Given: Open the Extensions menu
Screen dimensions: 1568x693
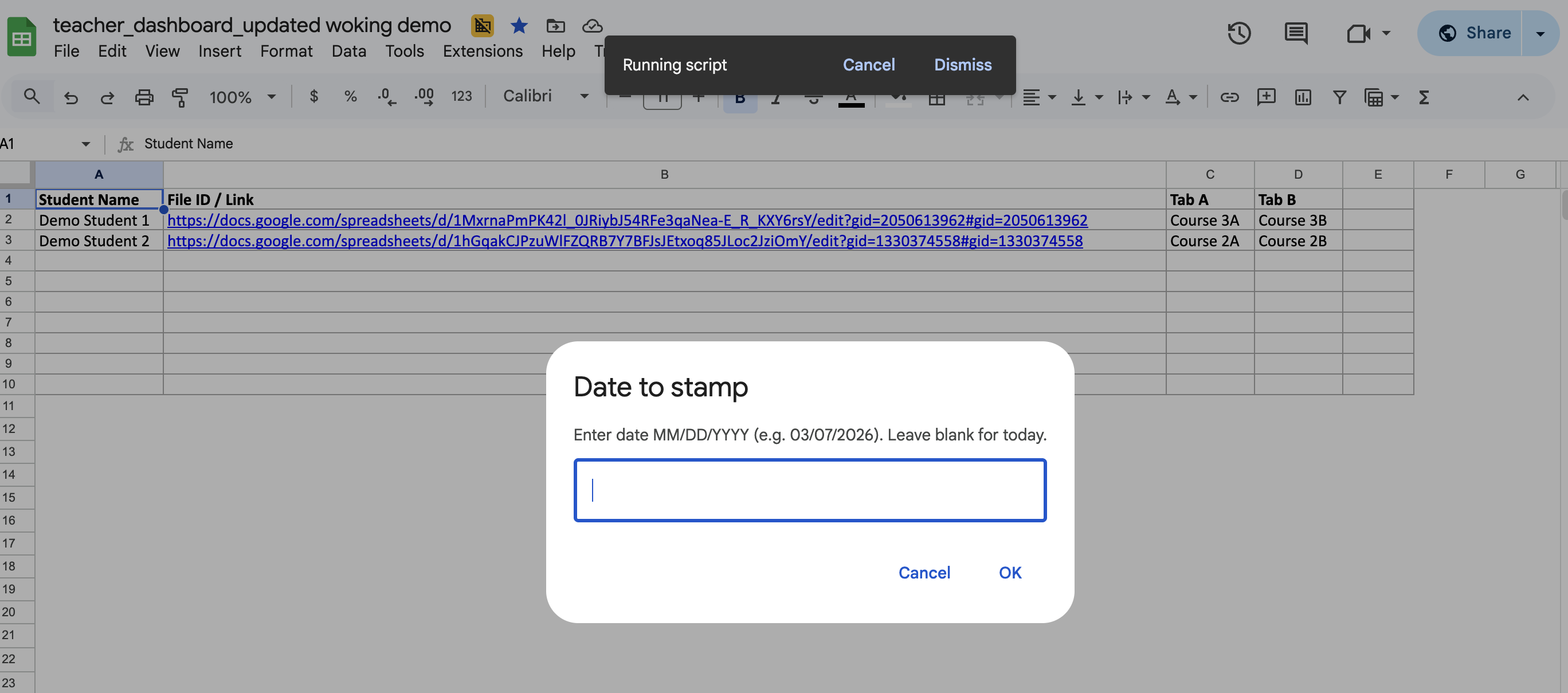Looking at the screenshot, I should click(482, 51).
